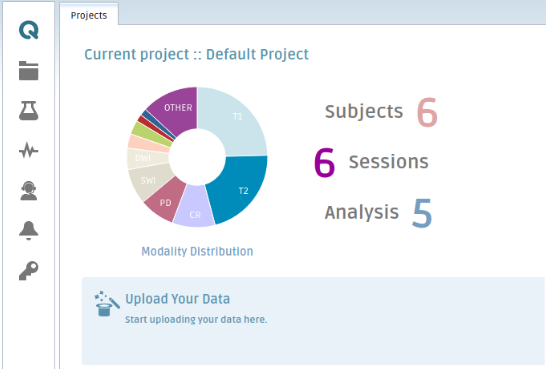Click the Subjects count 6
This screenshot has height=369, width=546.
click(427, 112)
